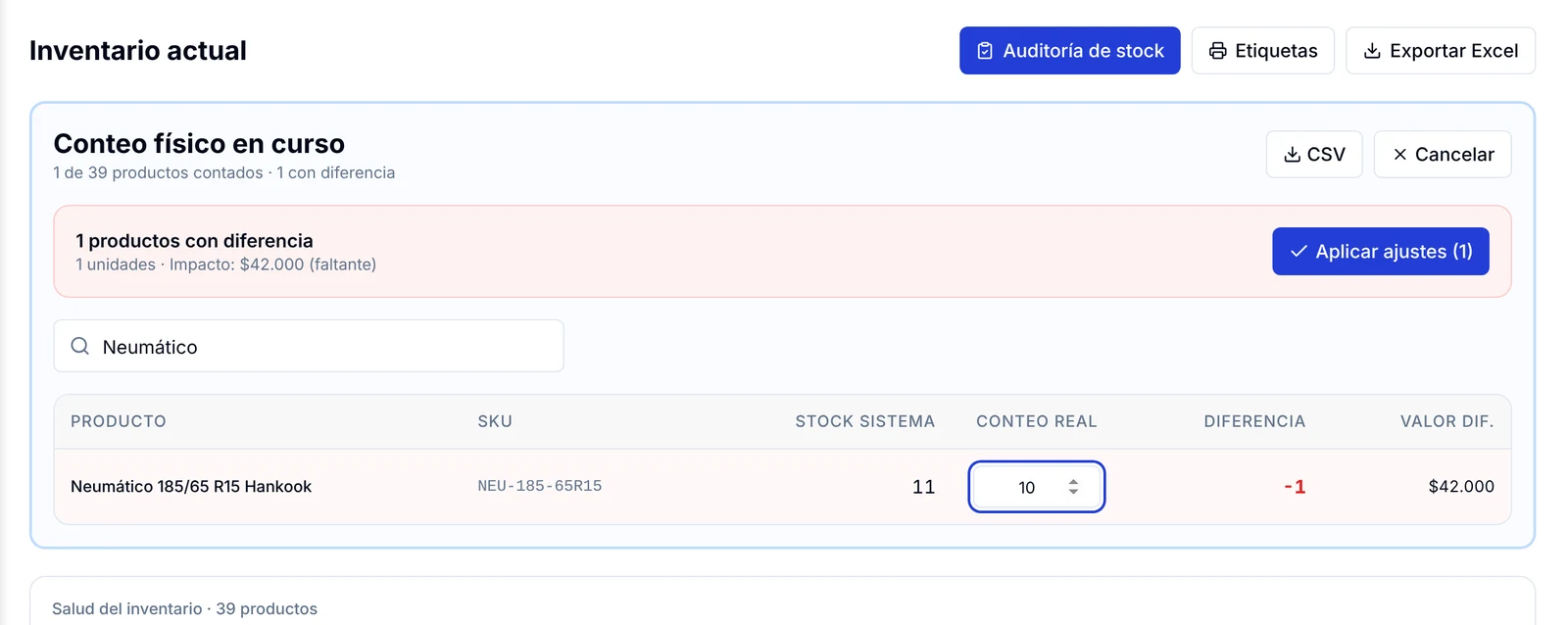Click the VALOR DIF. column header
This screenshot has height=625, width=1568.
(x=1446, y=421)
